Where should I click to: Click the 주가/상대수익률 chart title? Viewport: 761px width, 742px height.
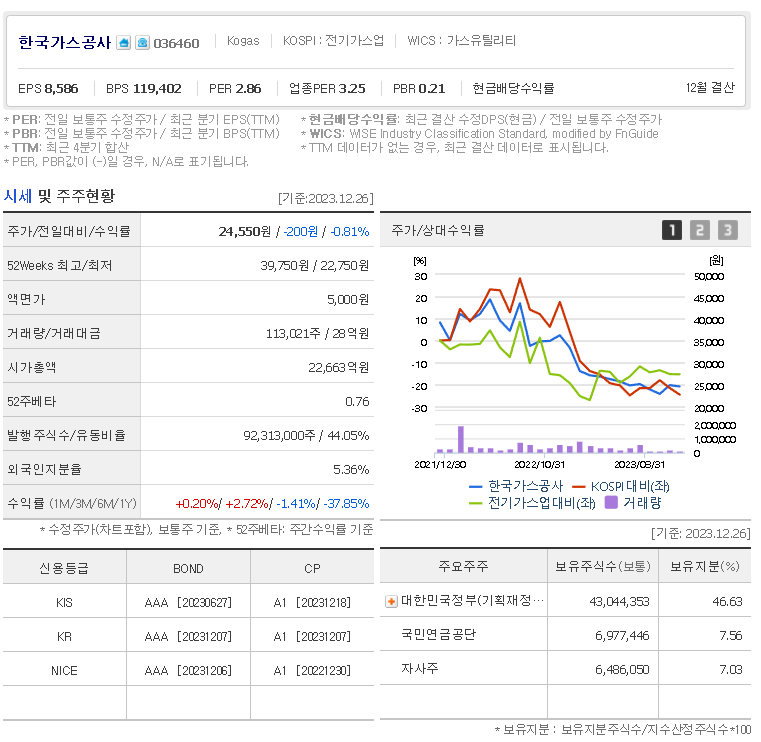pyautogui.click(x=438, y=230)
